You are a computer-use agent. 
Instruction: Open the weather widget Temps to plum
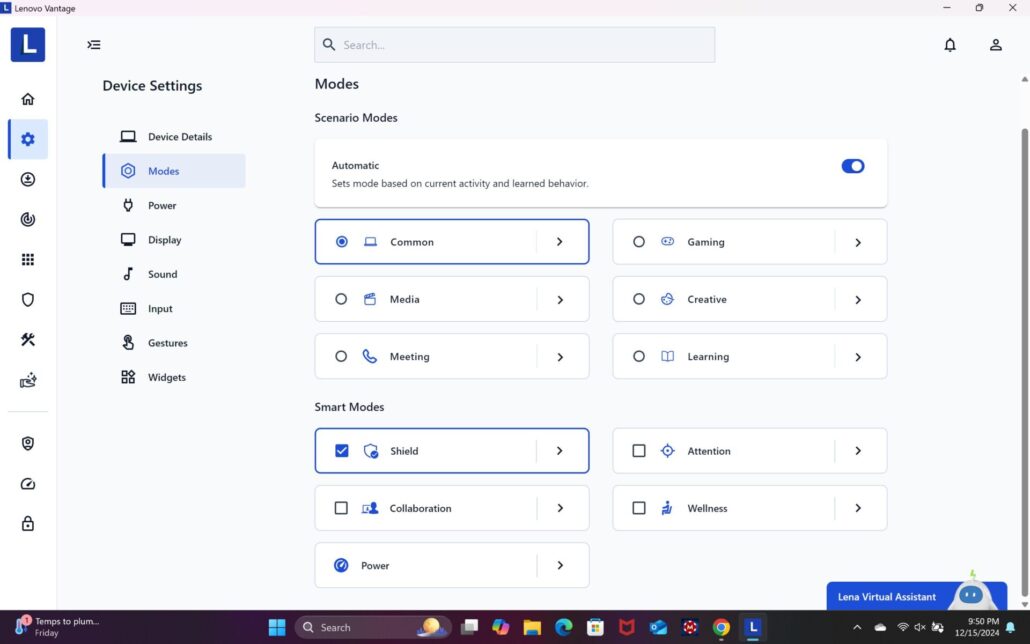57,627
